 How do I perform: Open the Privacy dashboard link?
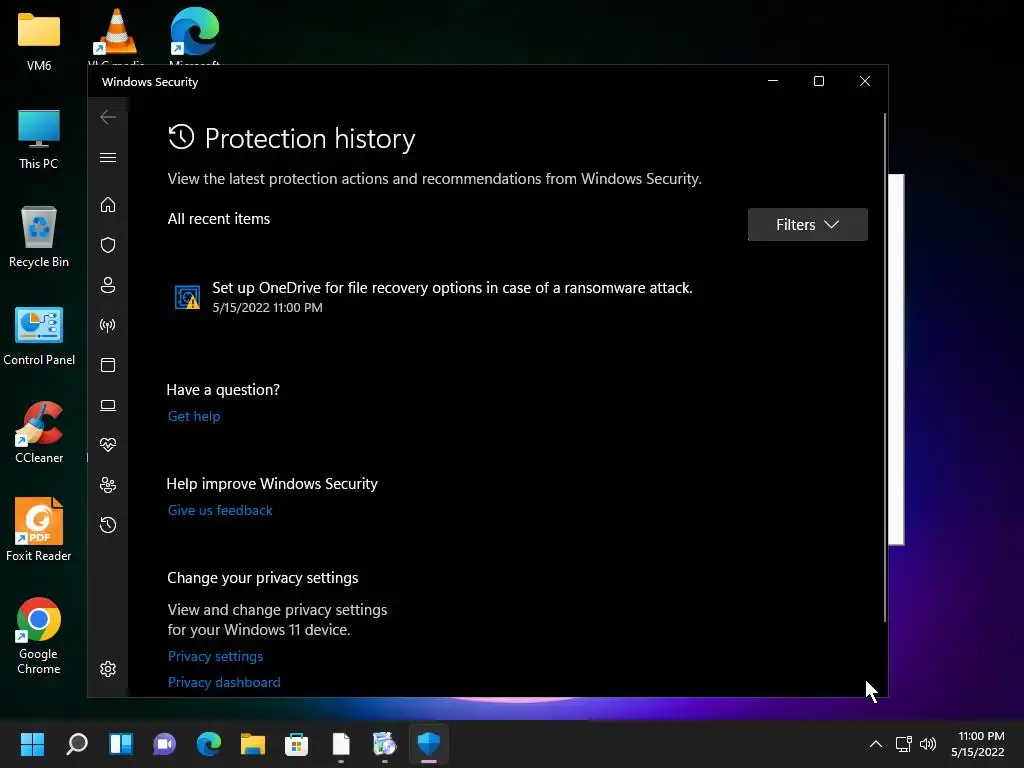click(x=224, y=682)
